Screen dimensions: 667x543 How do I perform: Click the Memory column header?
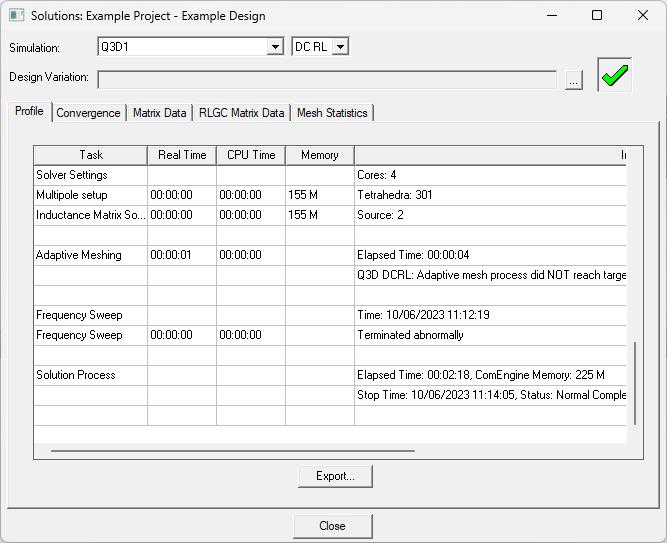click(319, 155)
